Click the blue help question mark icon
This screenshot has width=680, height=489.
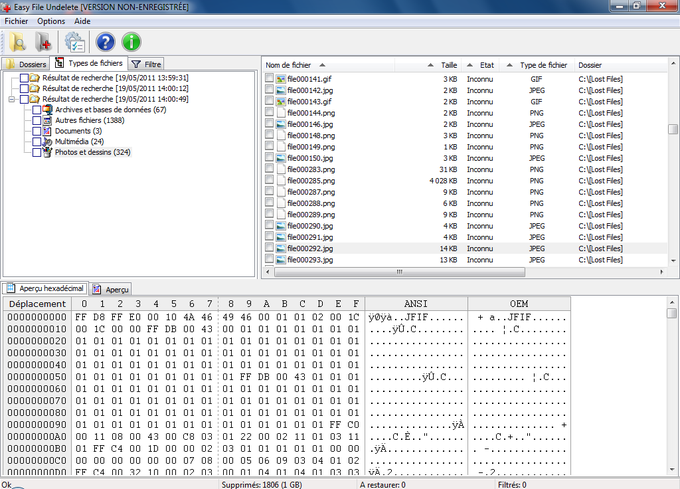tap(105, 42)
